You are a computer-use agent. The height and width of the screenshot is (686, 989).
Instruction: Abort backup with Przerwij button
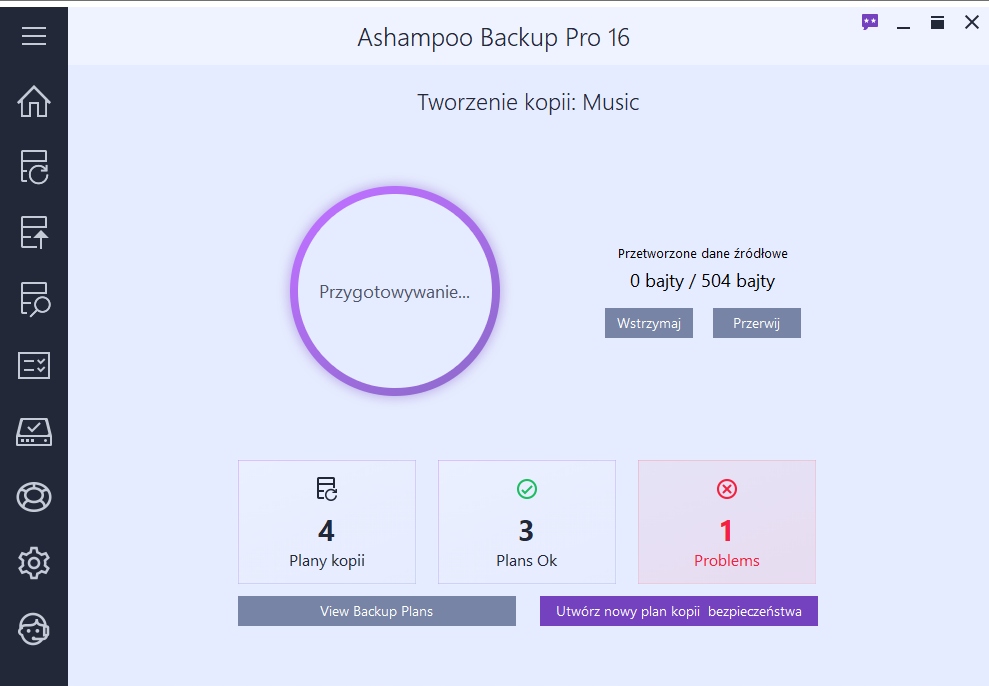(756, 323)
